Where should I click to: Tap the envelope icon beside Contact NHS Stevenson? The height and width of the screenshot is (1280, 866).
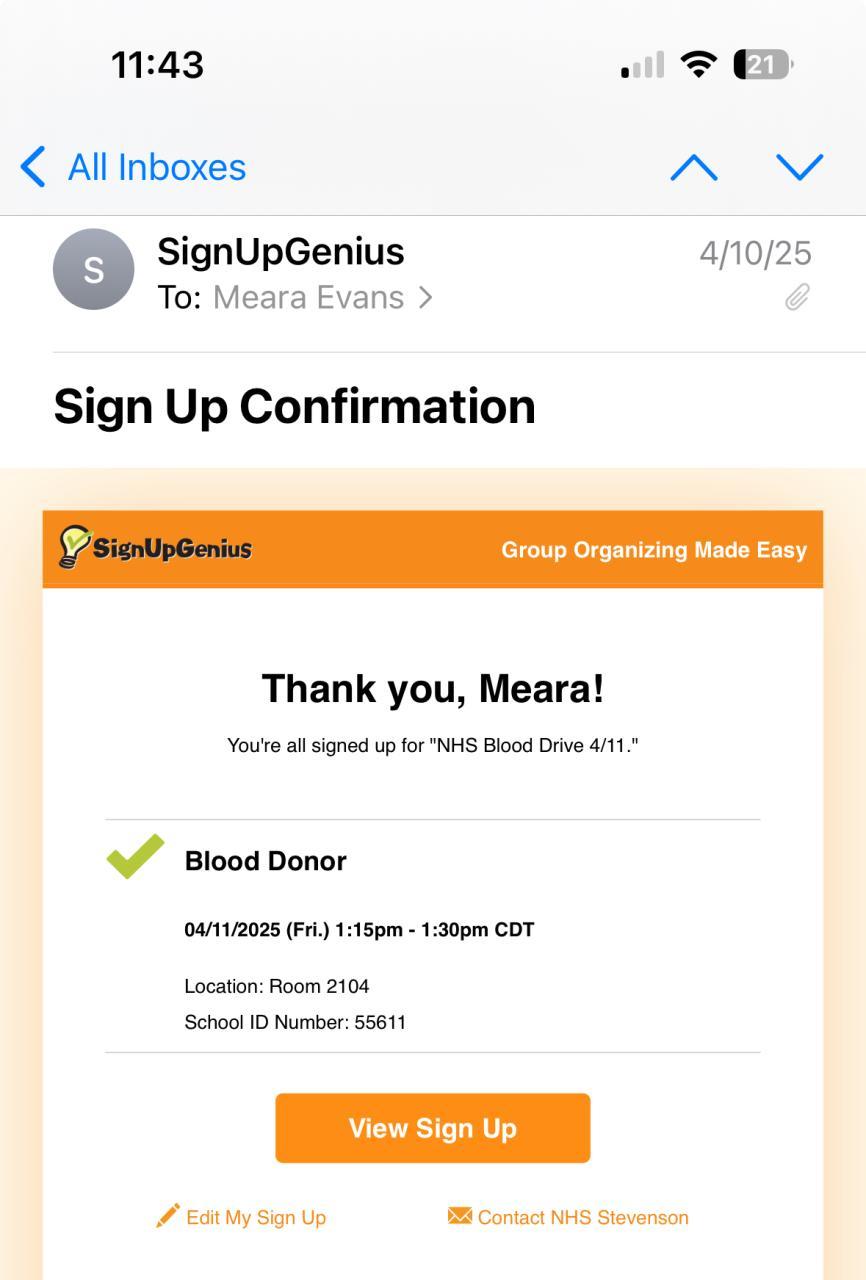[459, 1215]
